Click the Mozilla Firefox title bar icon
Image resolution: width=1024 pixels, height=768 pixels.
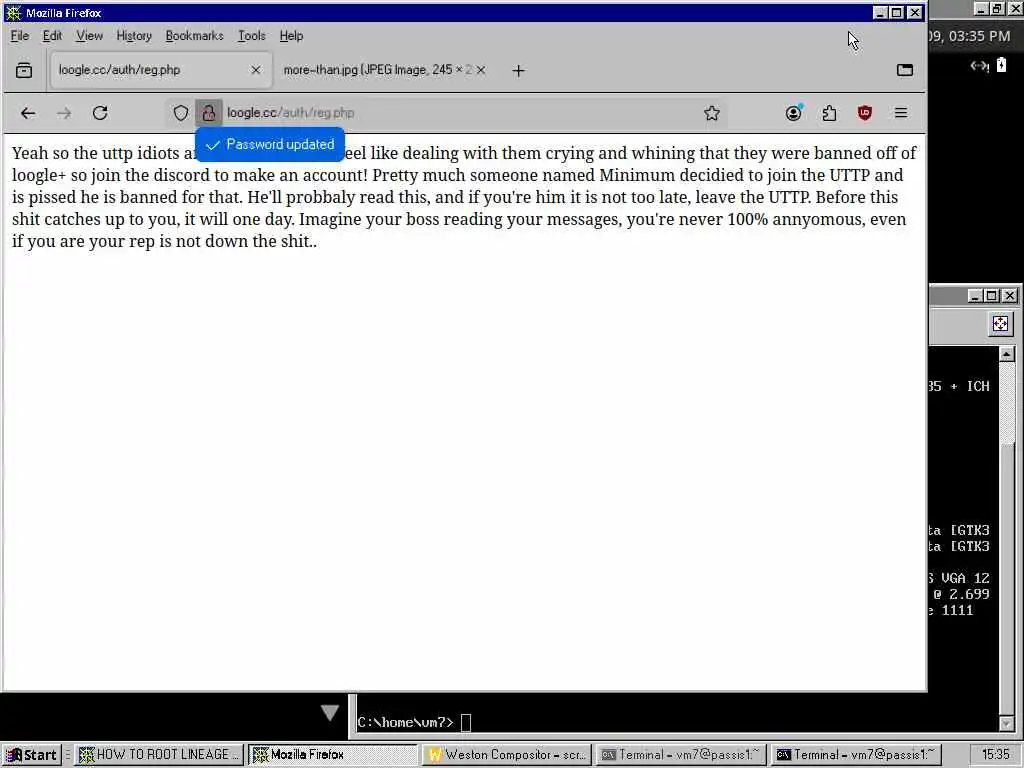(14, 13)
